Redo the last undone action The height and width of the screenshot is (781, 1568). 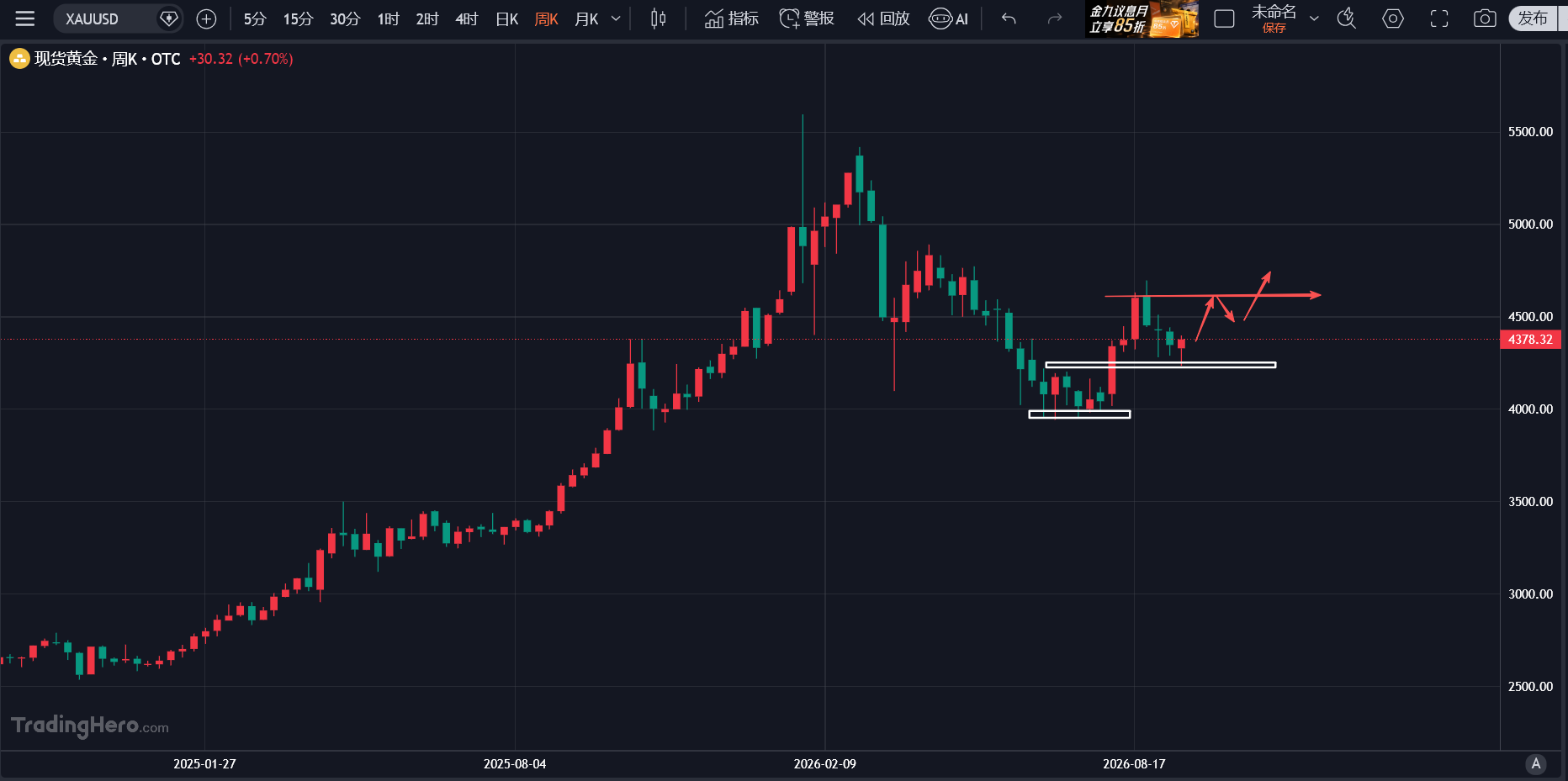tap(1055, 18)
